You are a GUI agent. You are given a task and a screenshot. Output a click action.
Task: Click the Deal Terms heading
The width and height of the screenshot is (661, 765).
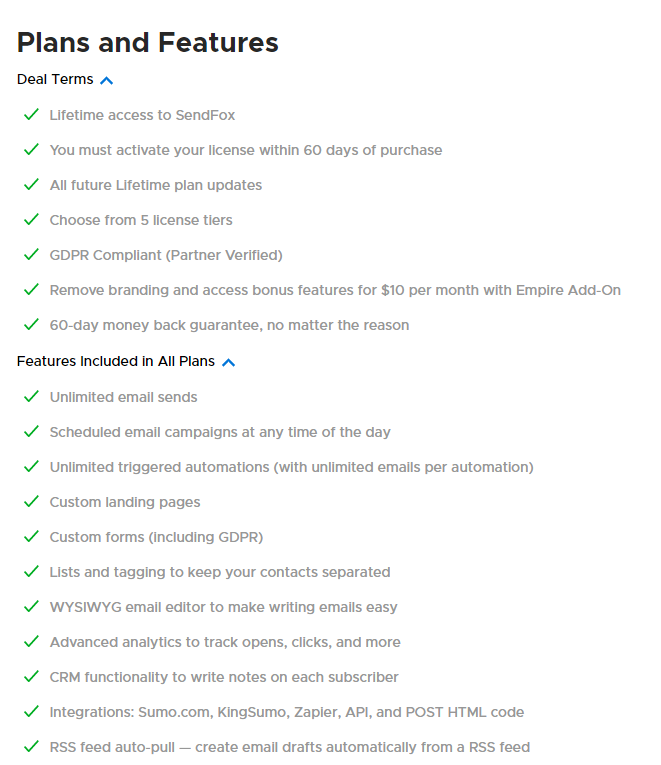click(x=55, y=79)
